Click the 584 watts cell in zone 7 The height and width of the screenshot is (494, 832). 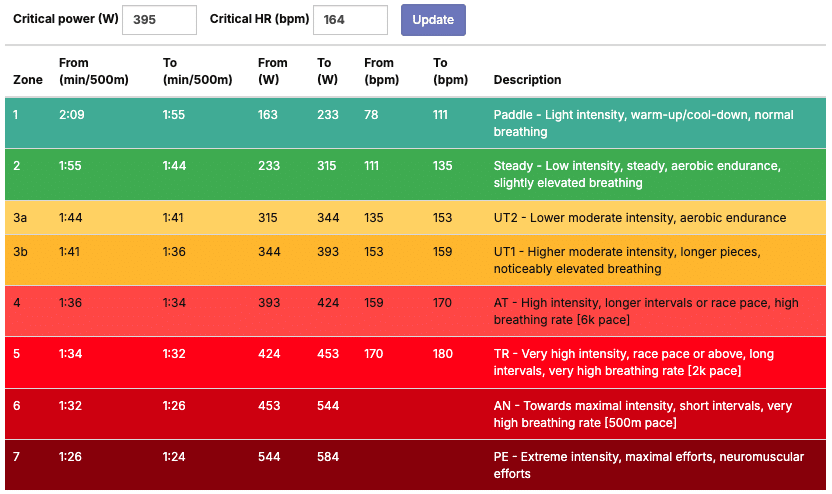[x=327, y=457]
